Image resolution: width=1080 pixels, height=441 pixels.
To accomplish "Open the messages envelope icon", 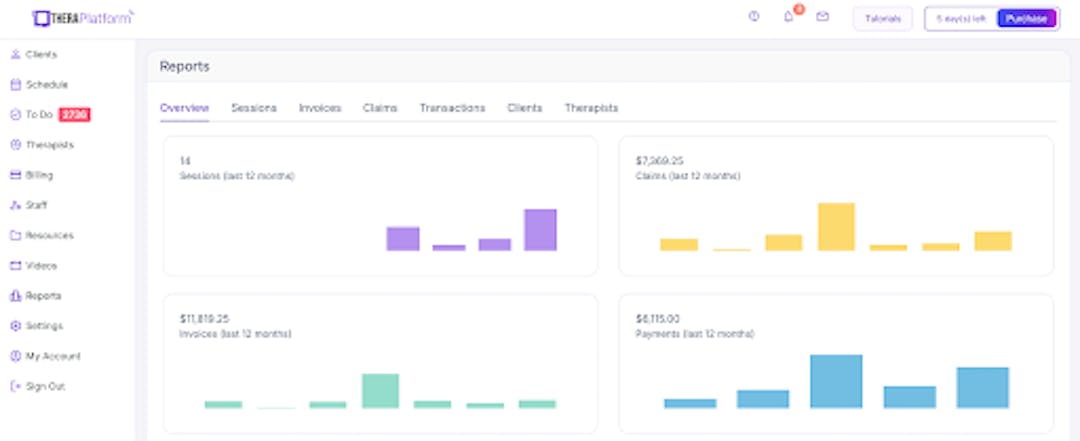I will [x=823, y=17].
